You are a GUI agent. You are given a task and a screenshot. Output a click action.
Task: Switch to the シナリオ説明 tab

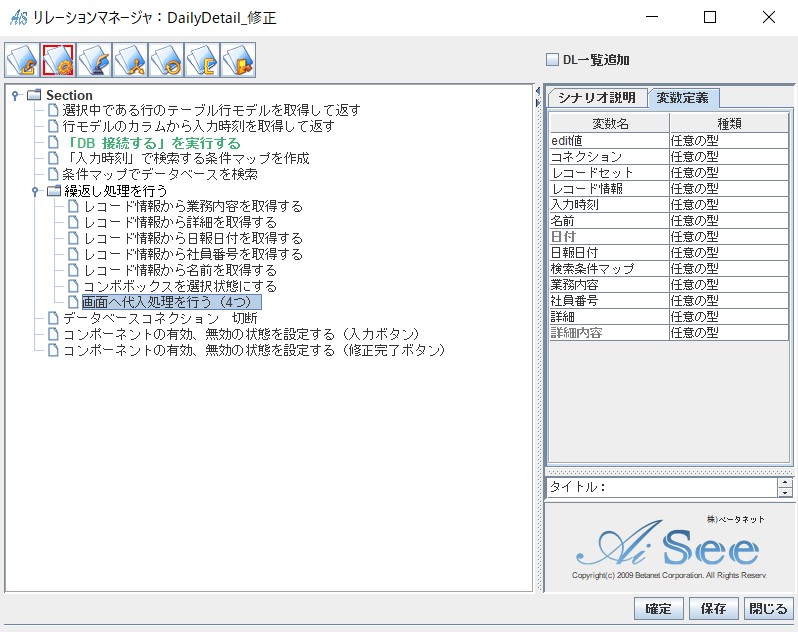pyautogui.click(x=597, y=98)
